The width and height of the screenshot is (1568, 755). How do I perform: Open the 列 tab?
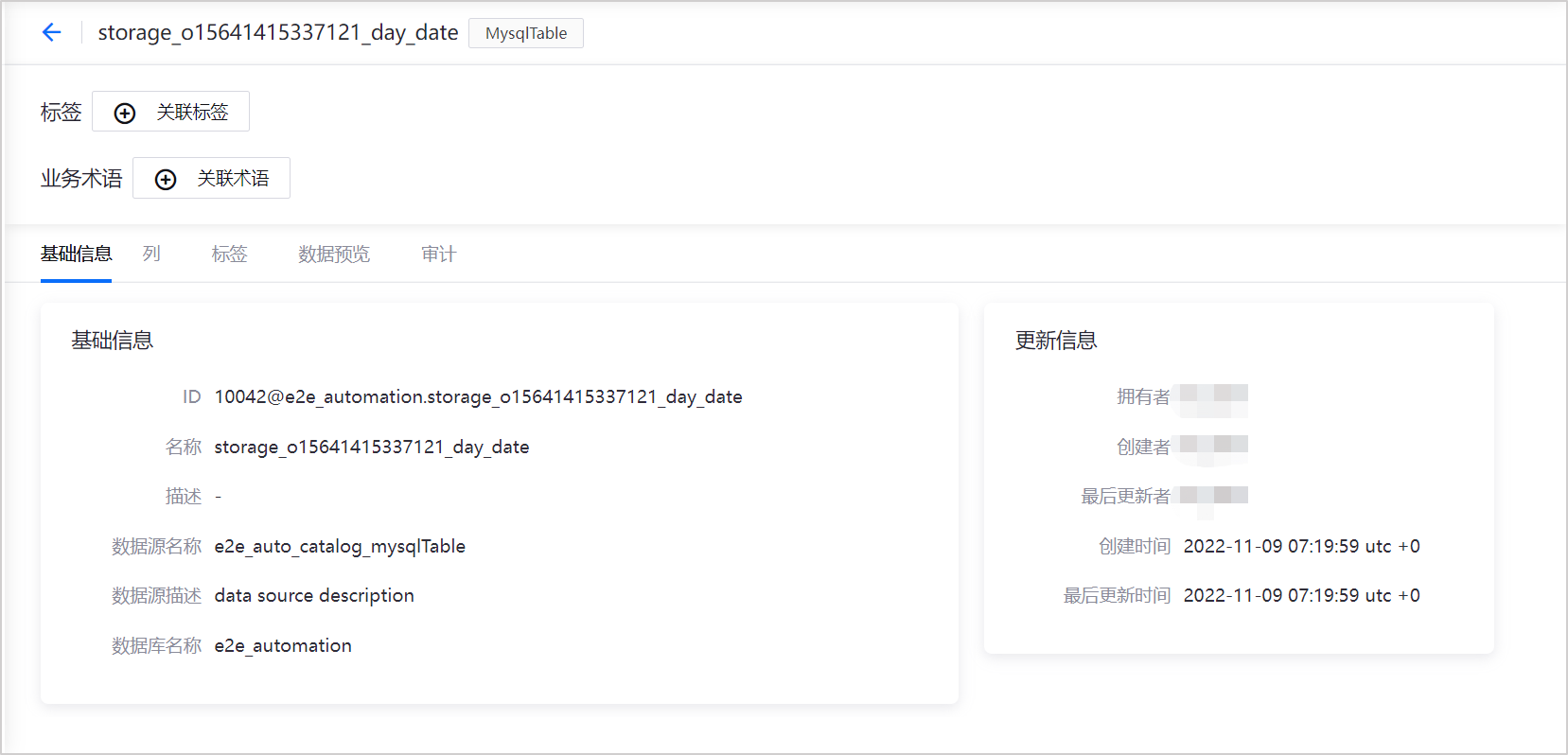click(151, 254)
